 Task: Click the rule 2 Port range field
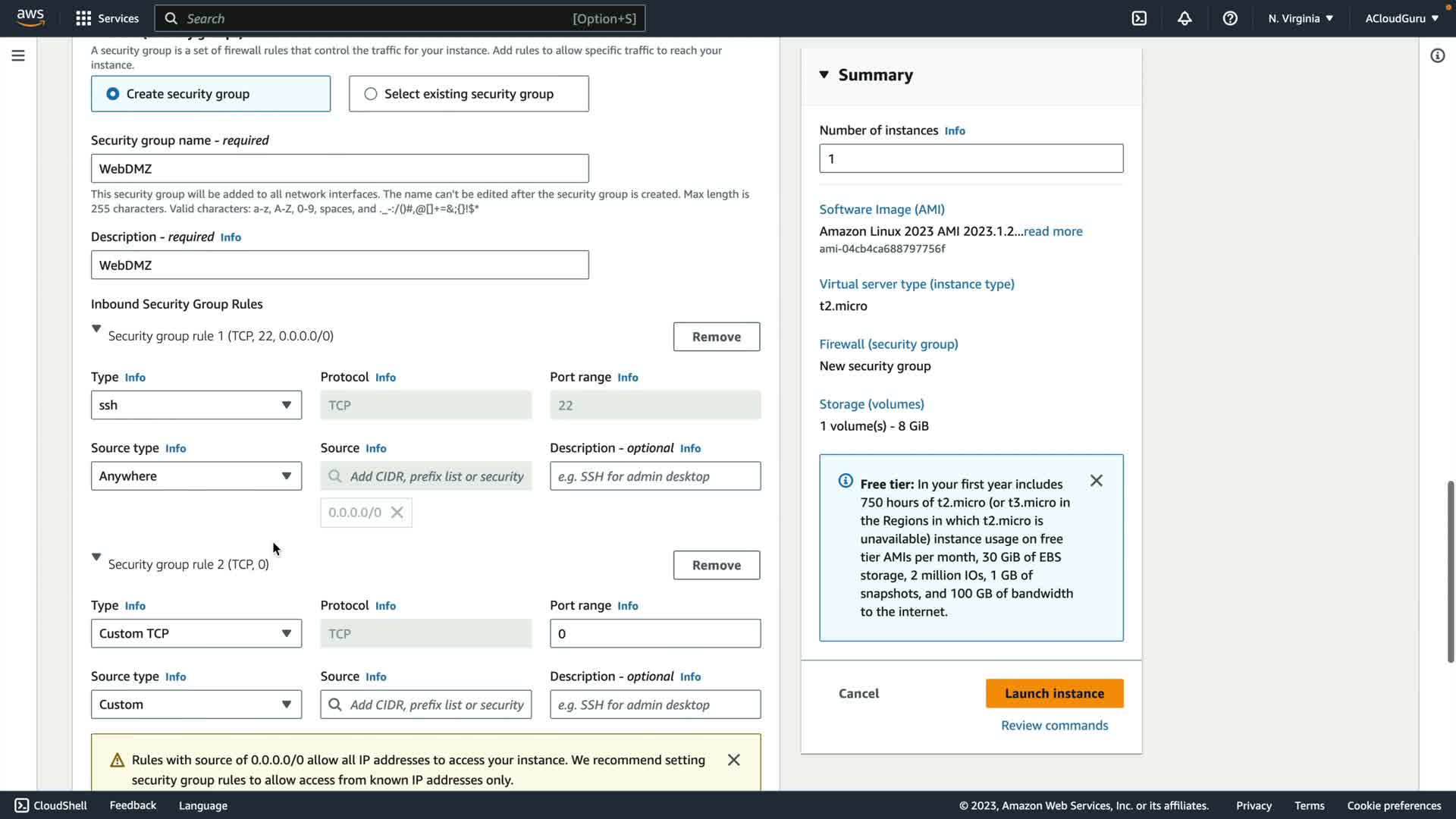coord(654,633)
